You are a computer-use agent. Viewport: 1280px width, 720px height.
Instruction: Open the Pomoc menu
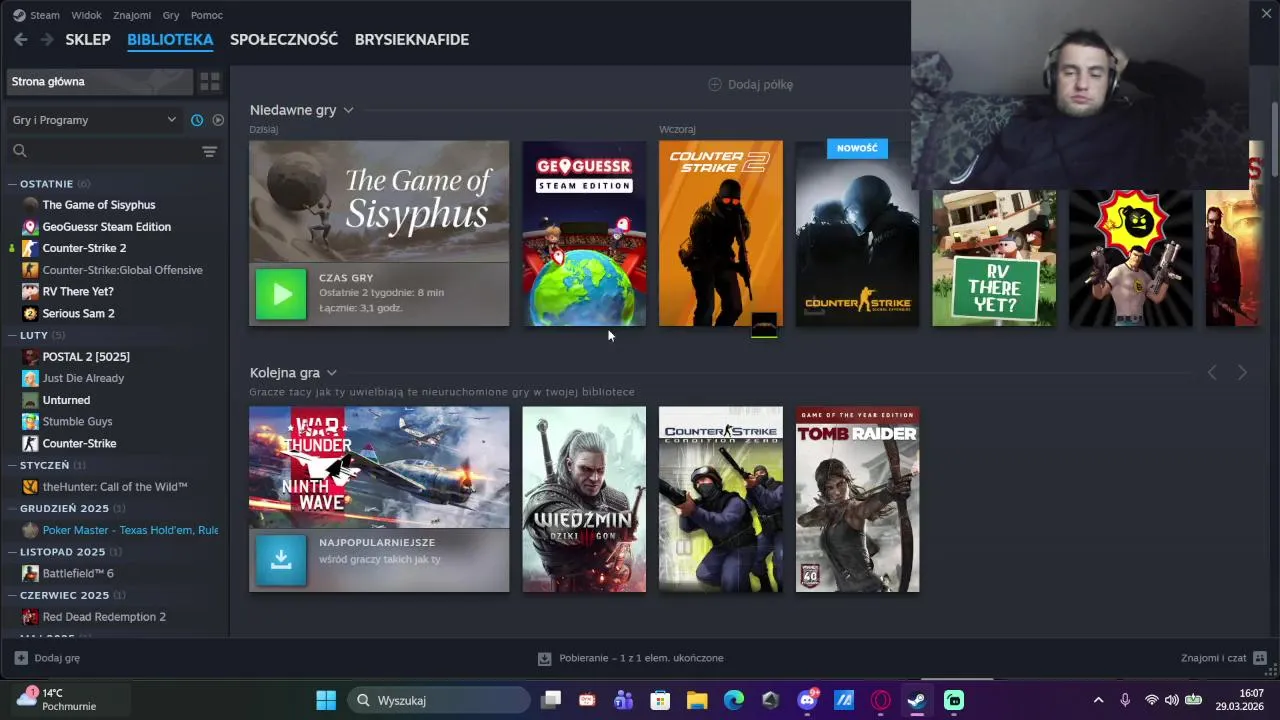(x=207, y=15)
